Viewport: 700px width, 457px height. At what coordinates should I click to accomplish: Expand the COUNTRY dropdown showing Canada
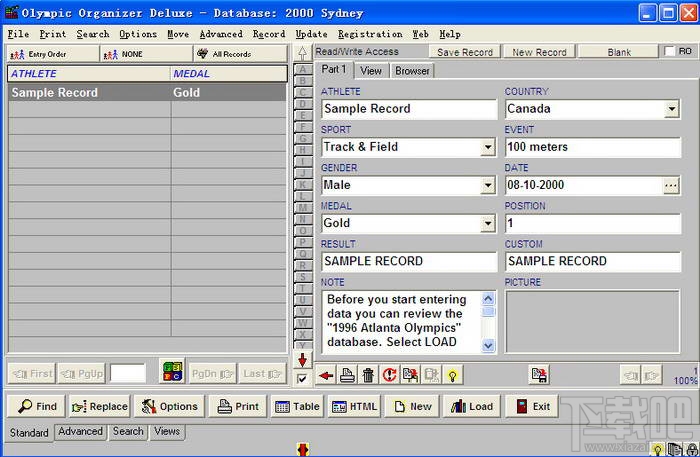pyautogui.click(x=671, y=109)
